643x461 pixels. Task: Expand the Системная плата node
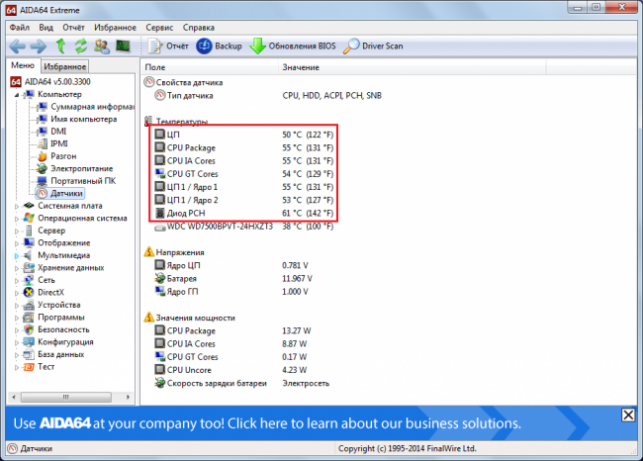tap(17, 206)
